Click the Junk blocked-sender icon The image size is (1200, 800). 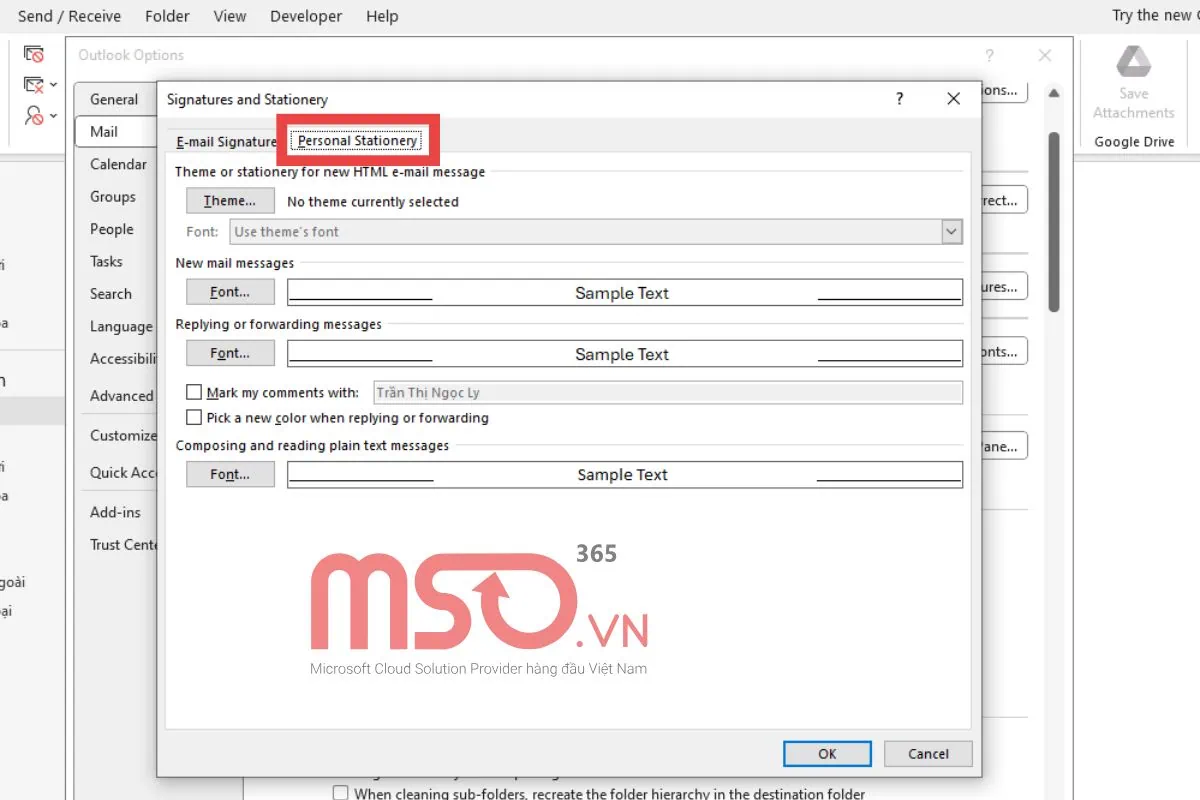pyautogui.click(x=34, y=116)
